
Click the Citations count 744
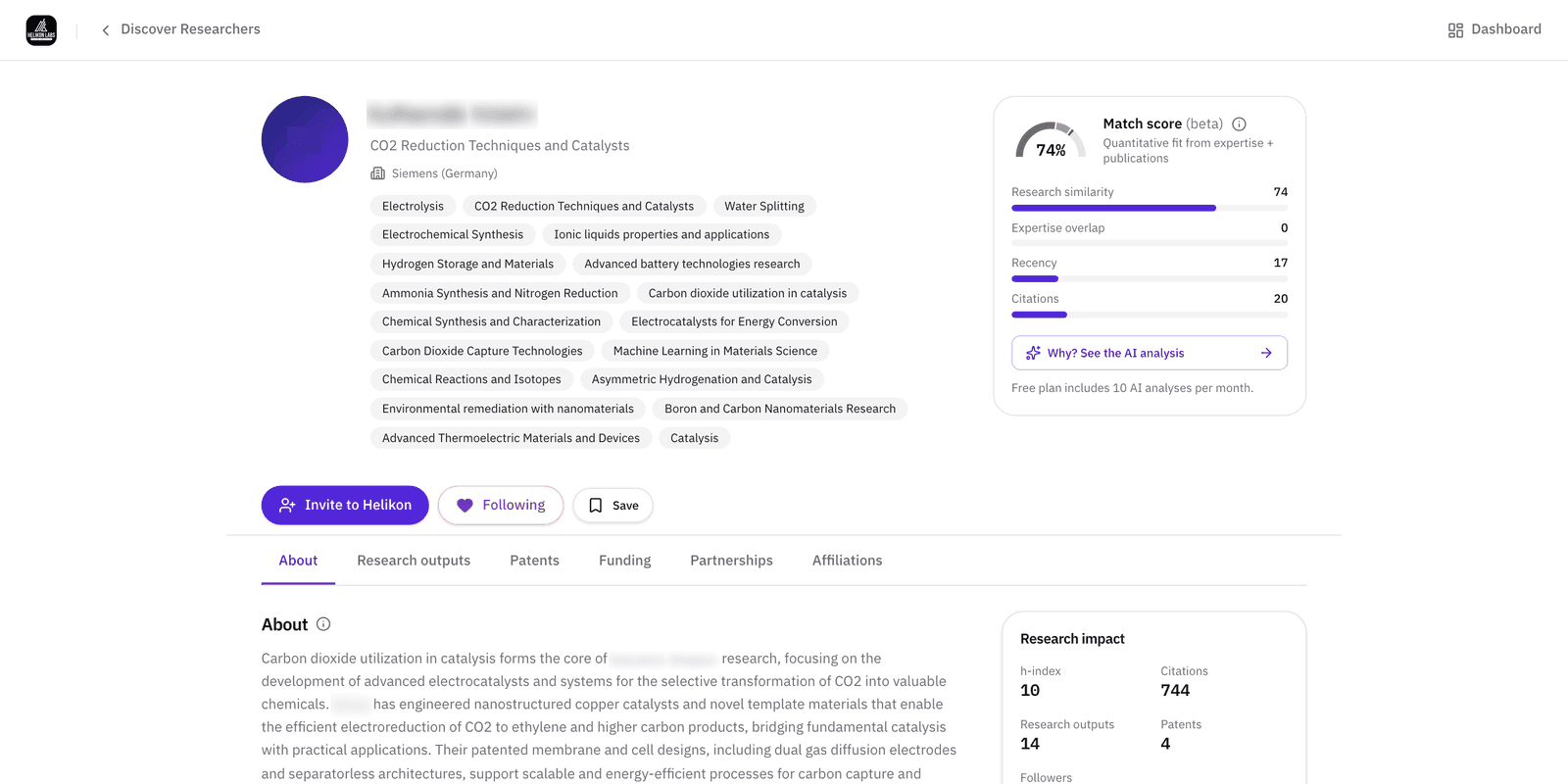pos(1175,690)
